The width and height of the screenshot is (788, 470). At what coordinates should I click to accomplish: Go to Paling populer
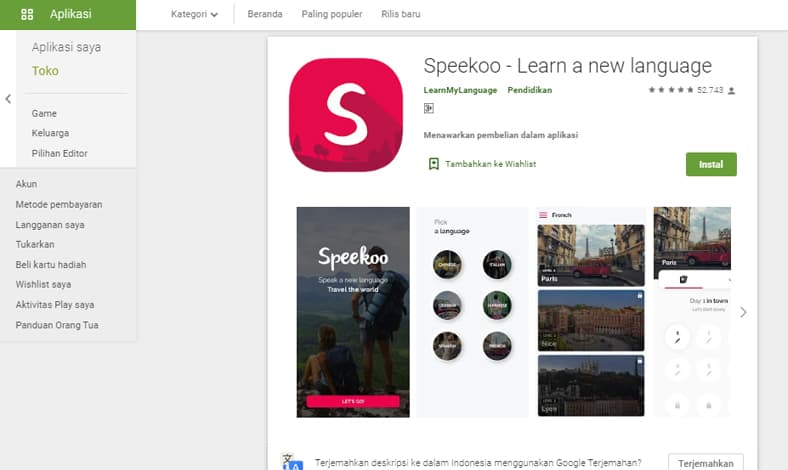[x=332, y=14]
